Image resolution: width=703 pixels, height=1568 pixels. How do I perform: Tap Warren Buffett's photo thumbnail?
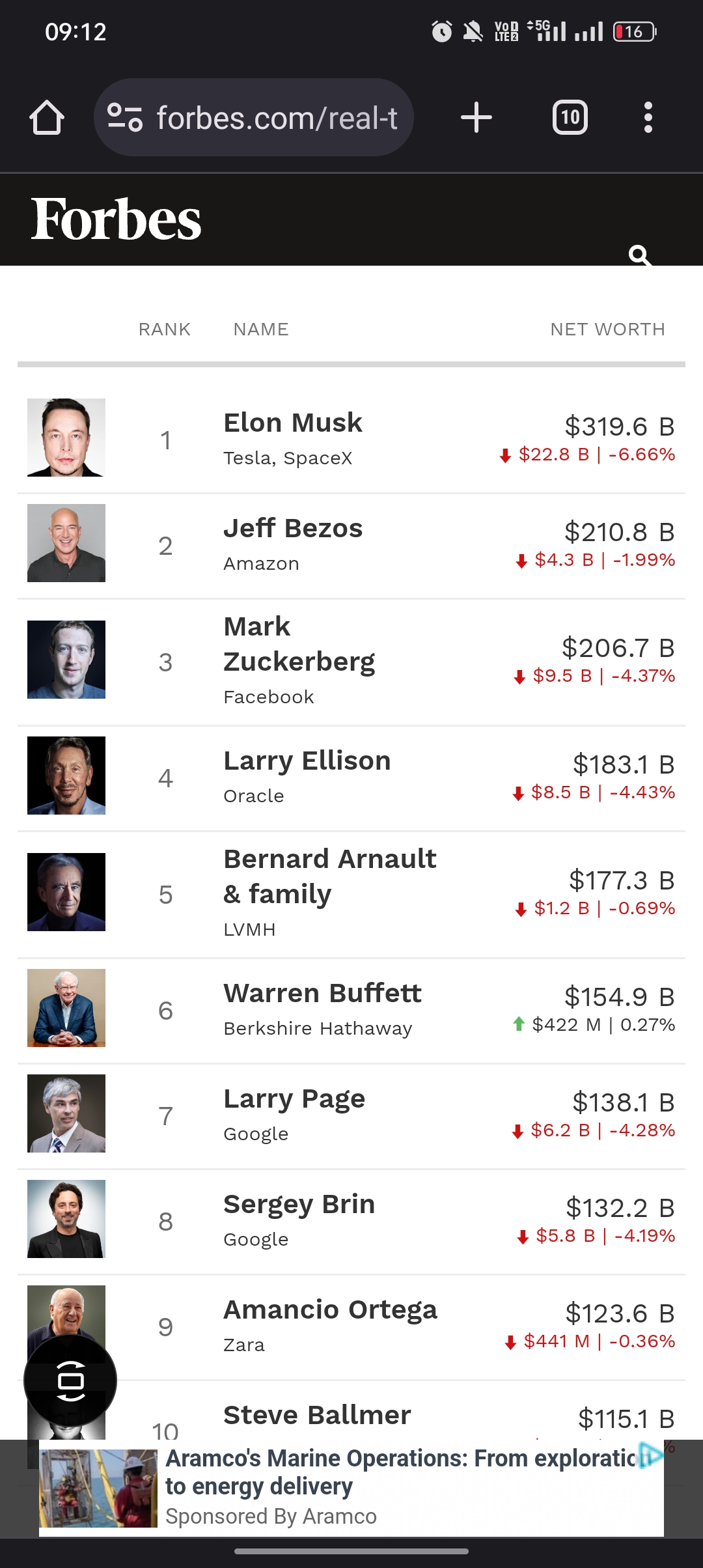[x=66, y=1008]
